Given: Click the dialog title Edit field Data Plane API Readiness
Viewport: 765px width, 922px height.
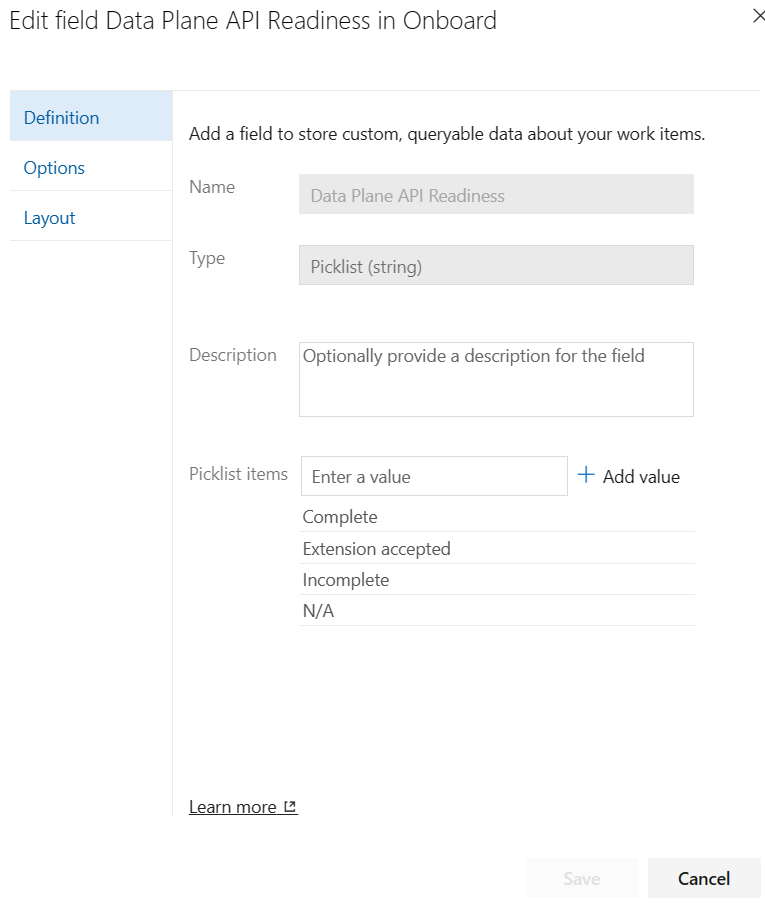Looking at the screenshot, I should point(252,20).
